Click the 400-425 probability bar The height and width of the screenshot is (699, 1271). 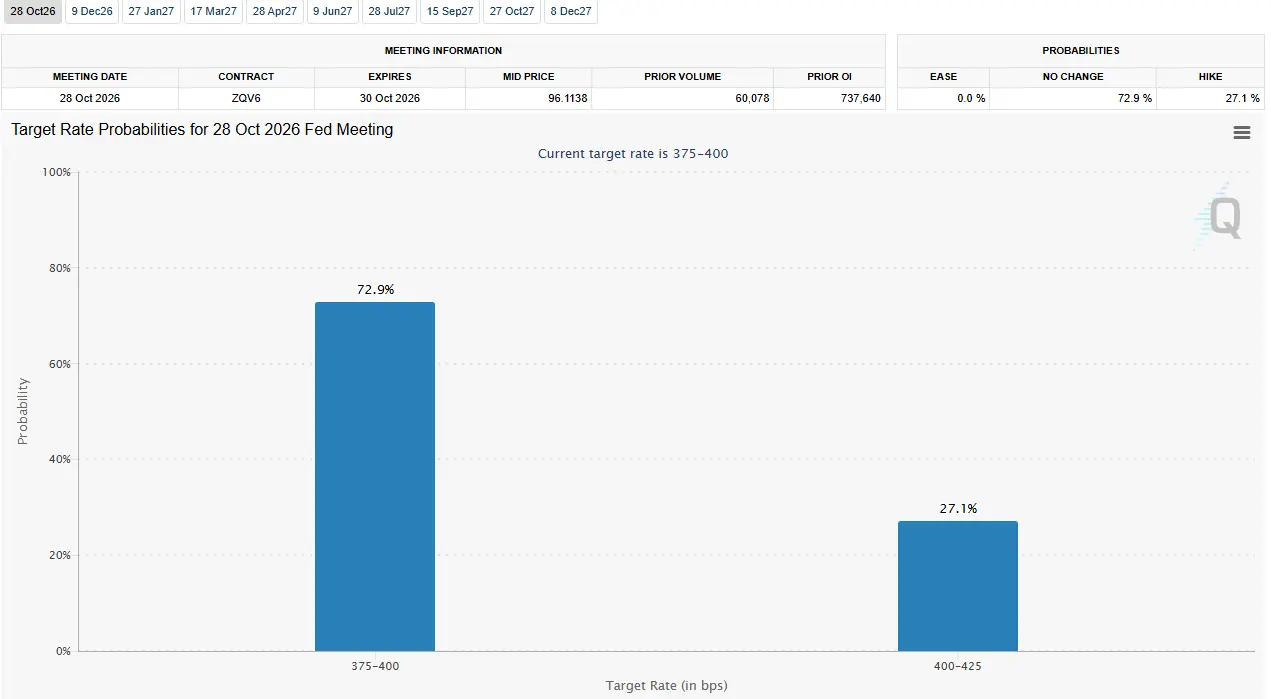click(958, 586)
